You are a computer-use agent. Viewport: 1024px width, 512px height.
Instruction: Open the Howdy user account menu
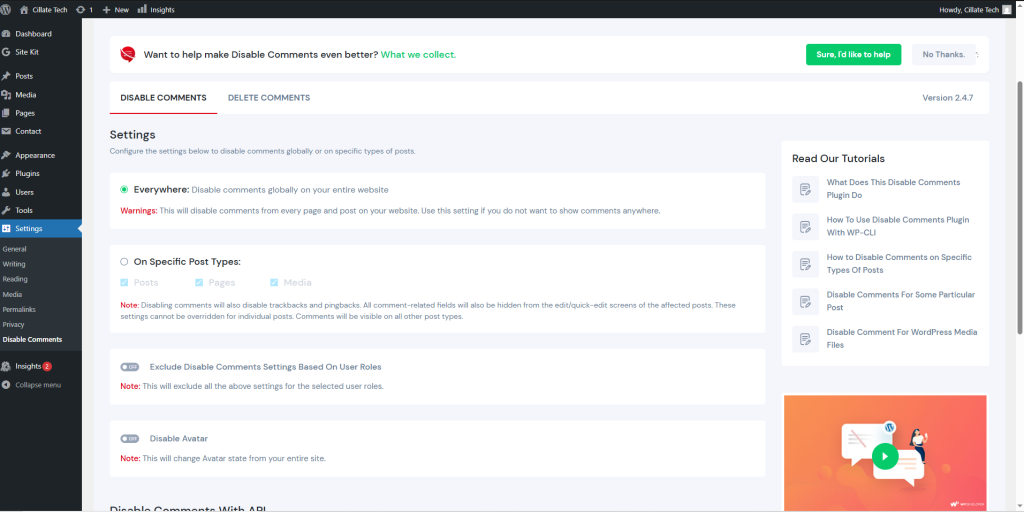tap(975, 9)
